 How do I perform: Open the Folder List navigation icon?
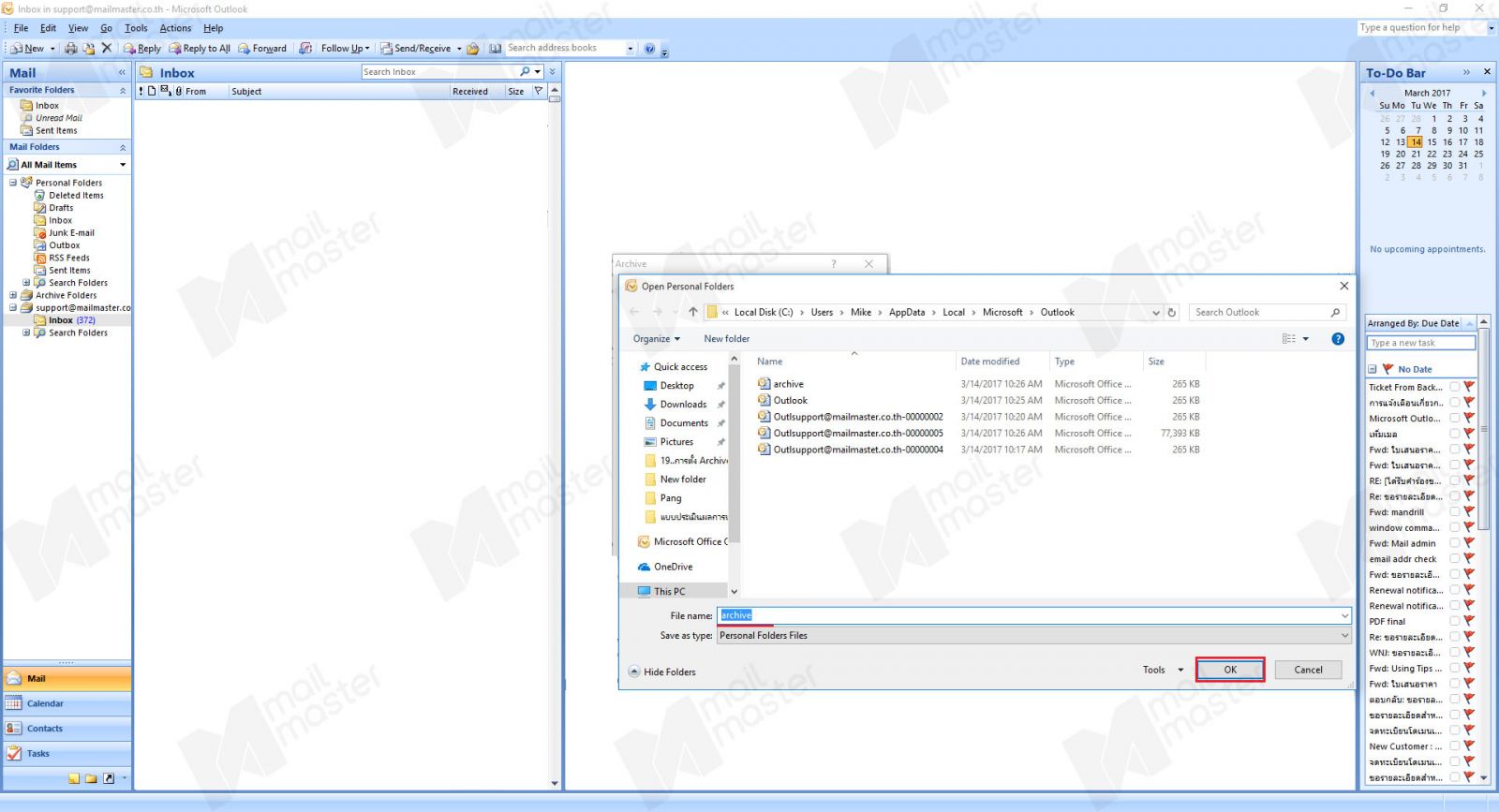point(91,778)
